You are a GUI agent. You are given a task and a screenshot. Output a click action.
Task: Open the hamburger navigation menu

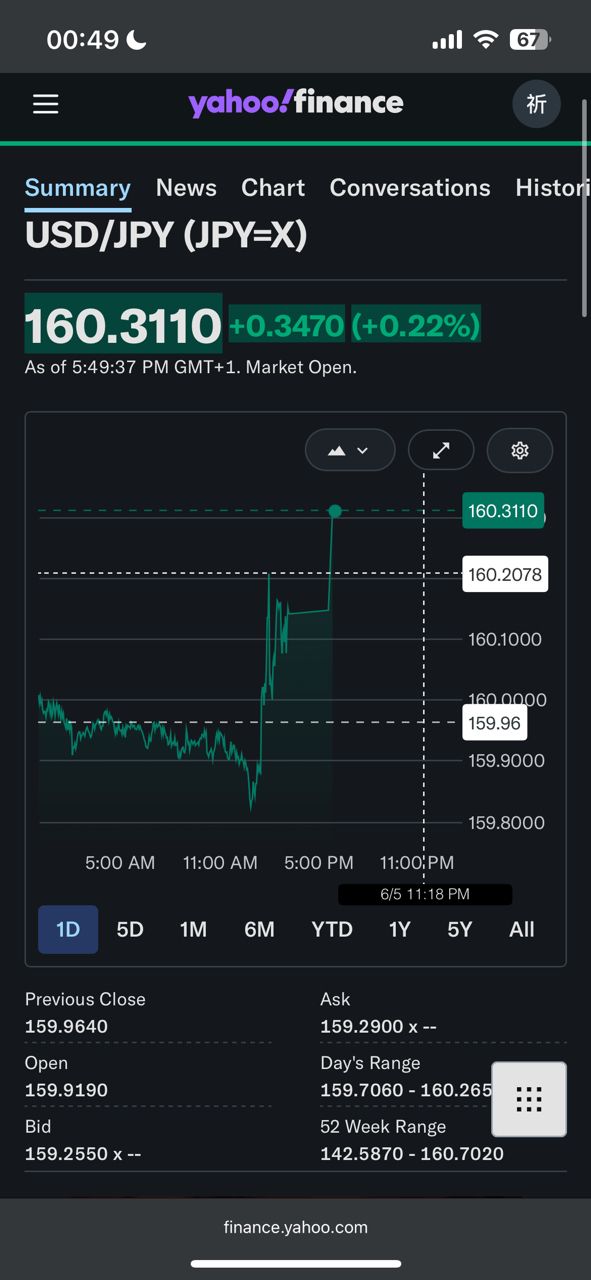pos(46,104)
